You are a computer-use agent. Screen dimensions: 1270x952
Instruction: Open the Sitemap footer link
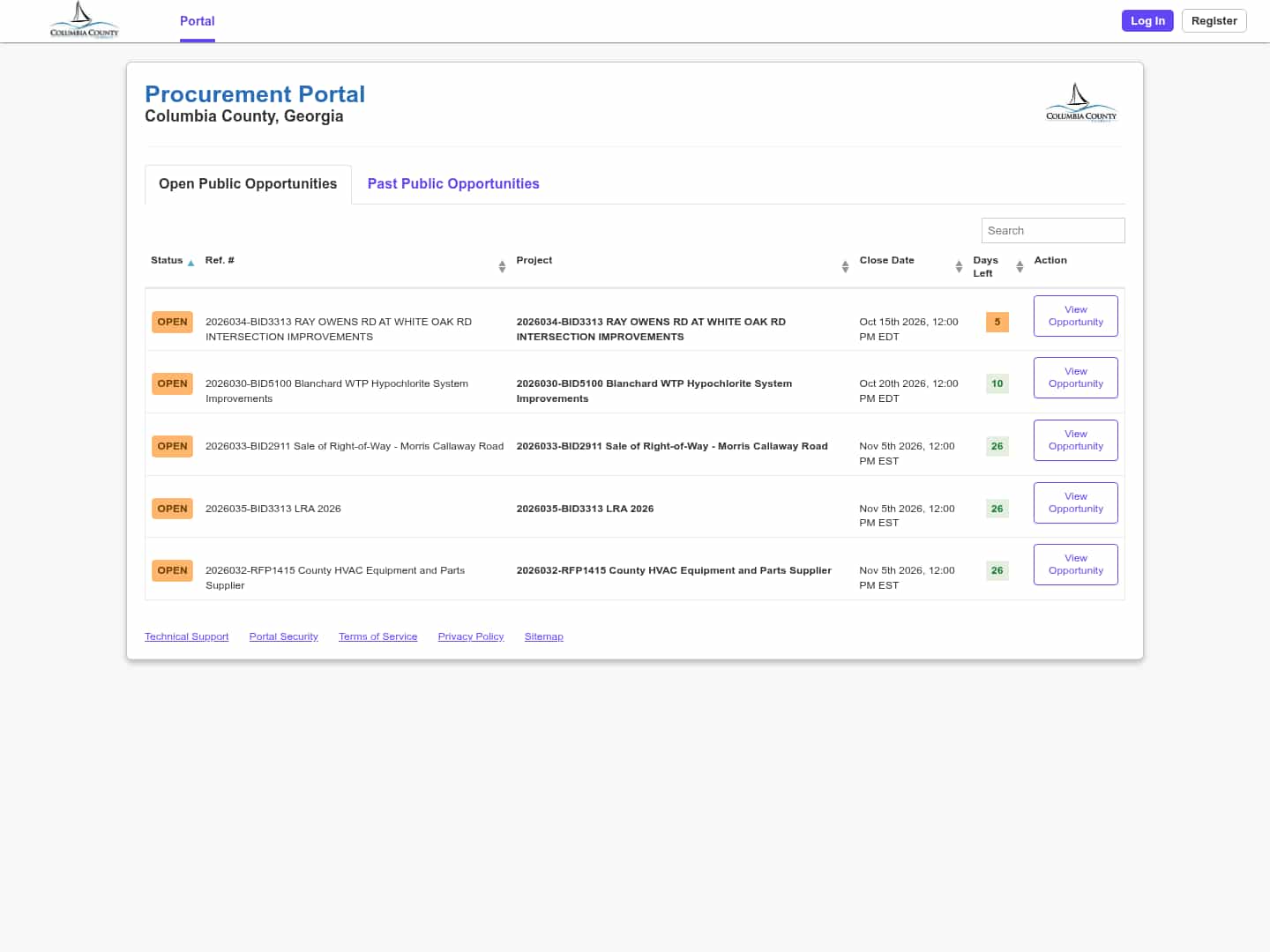(544, 636)
